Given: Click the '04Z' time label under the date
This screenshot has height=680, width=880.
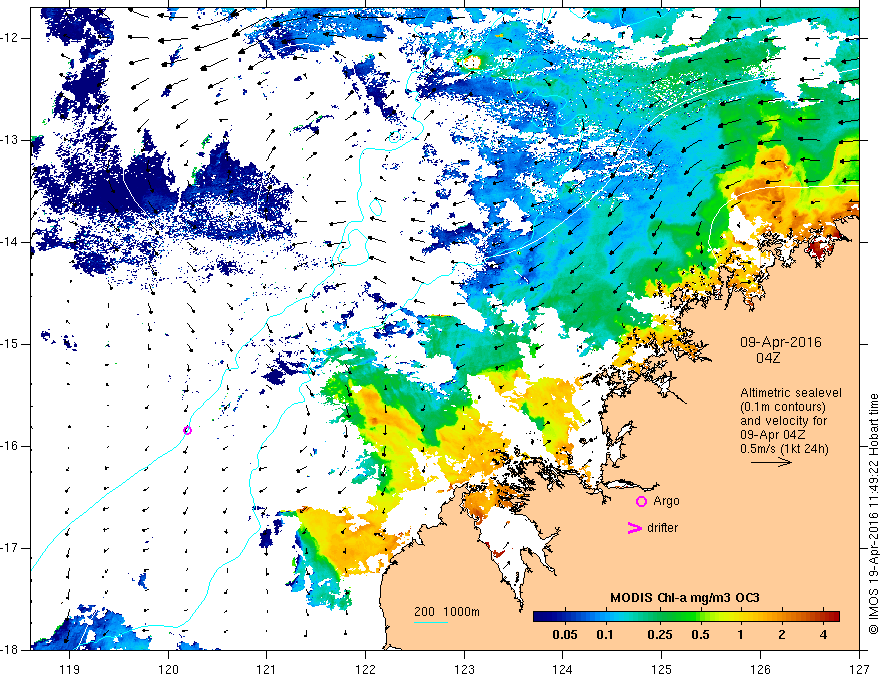Looking at the screenshot, I should tap(768, 358).
